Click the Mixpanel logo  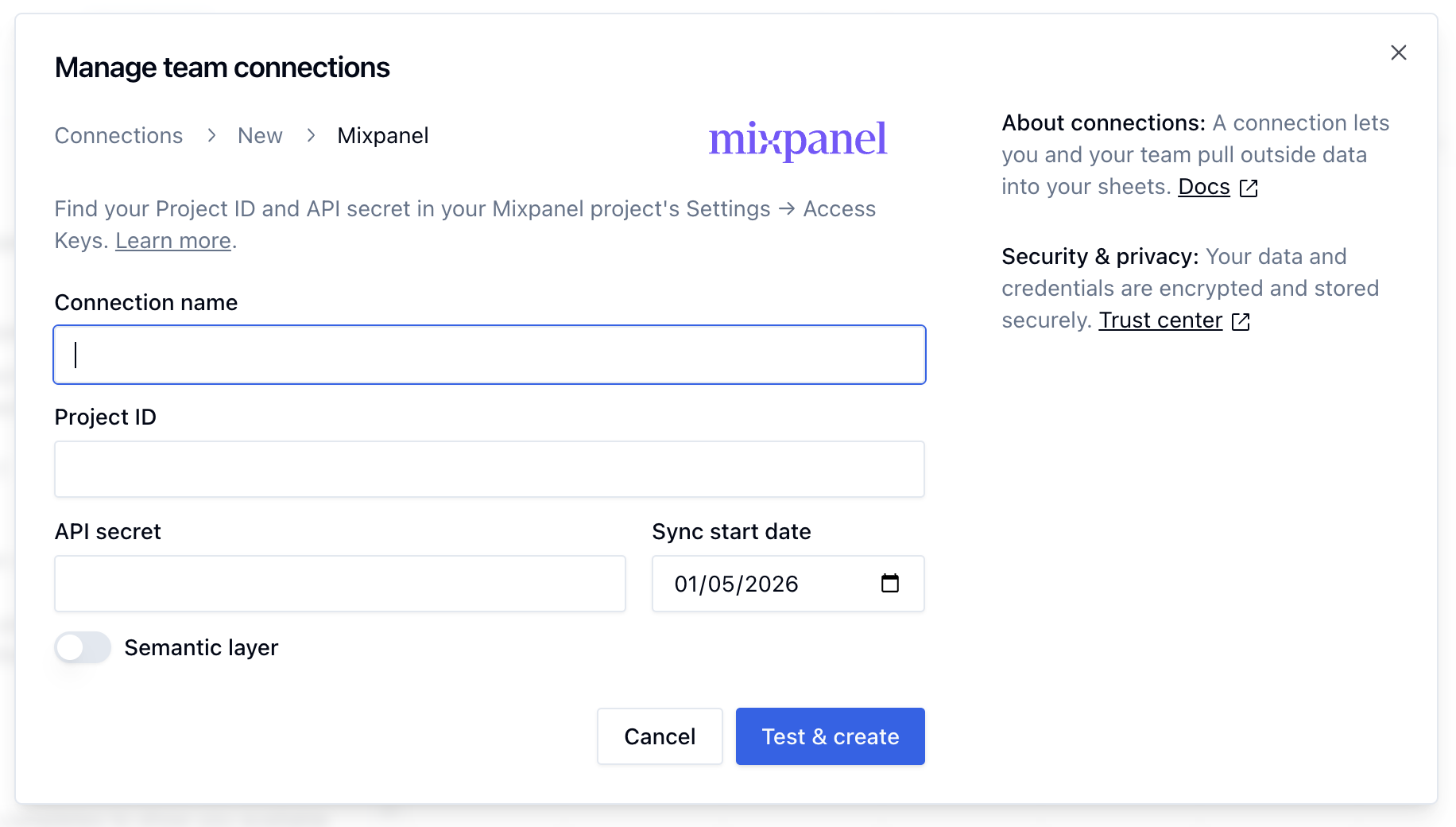pyautogui.click(x=797, y=140)
